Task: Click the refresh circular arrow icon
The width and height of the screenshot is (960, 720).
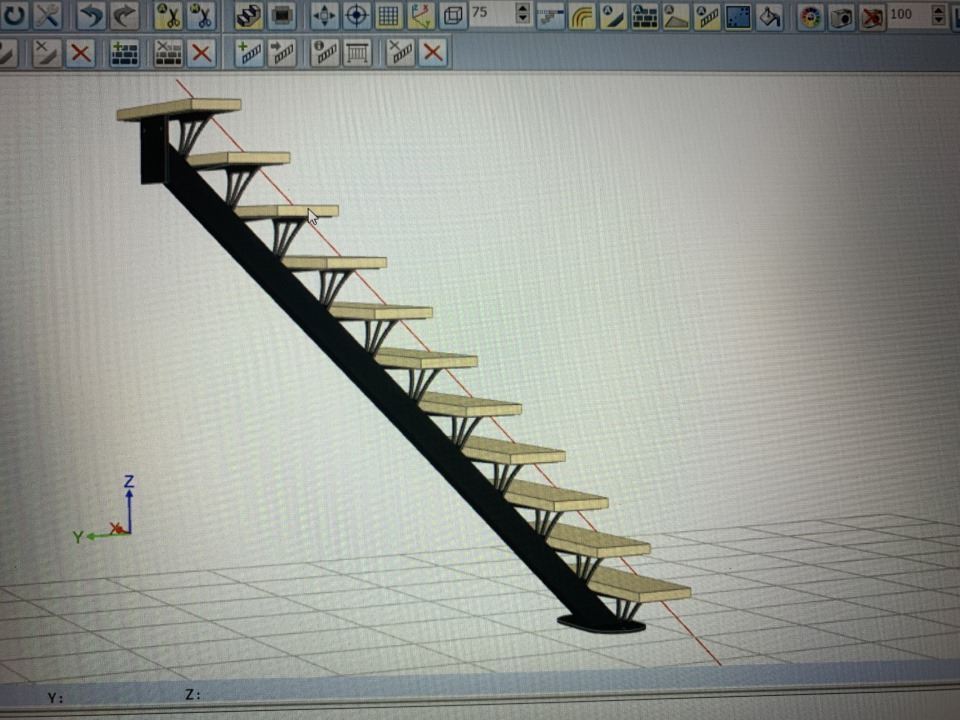Action: tap(13, 15)
